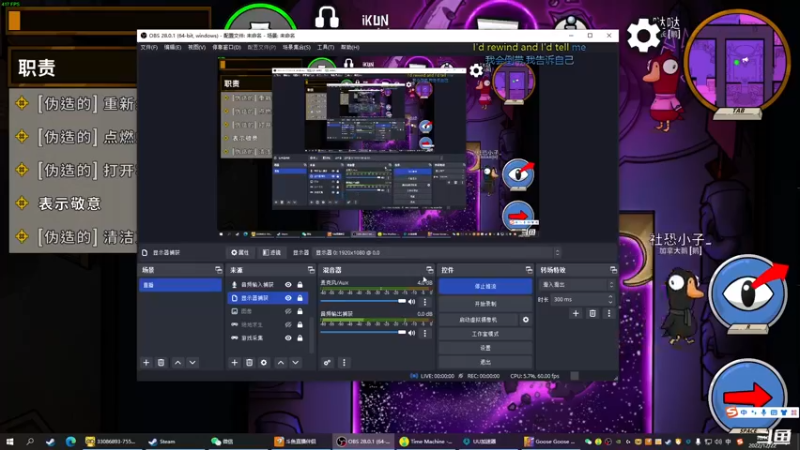This screenshot has width=800, height=450.
Task: Open transition properties dots in 转场特效 panel
Action: (x=609, y=313)
